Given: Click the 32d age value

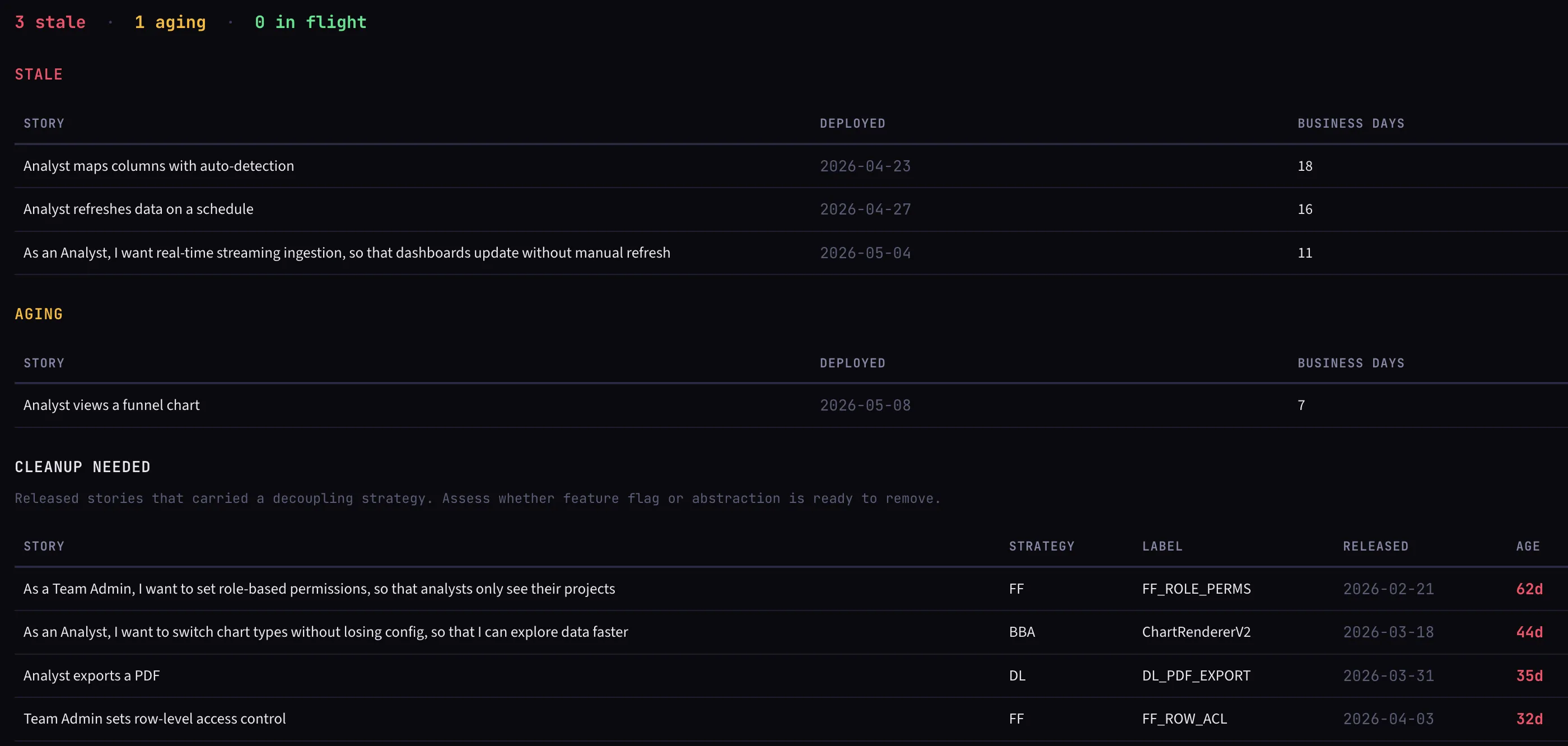Looking at the screenshot, I should click(x=1529, y=719).
